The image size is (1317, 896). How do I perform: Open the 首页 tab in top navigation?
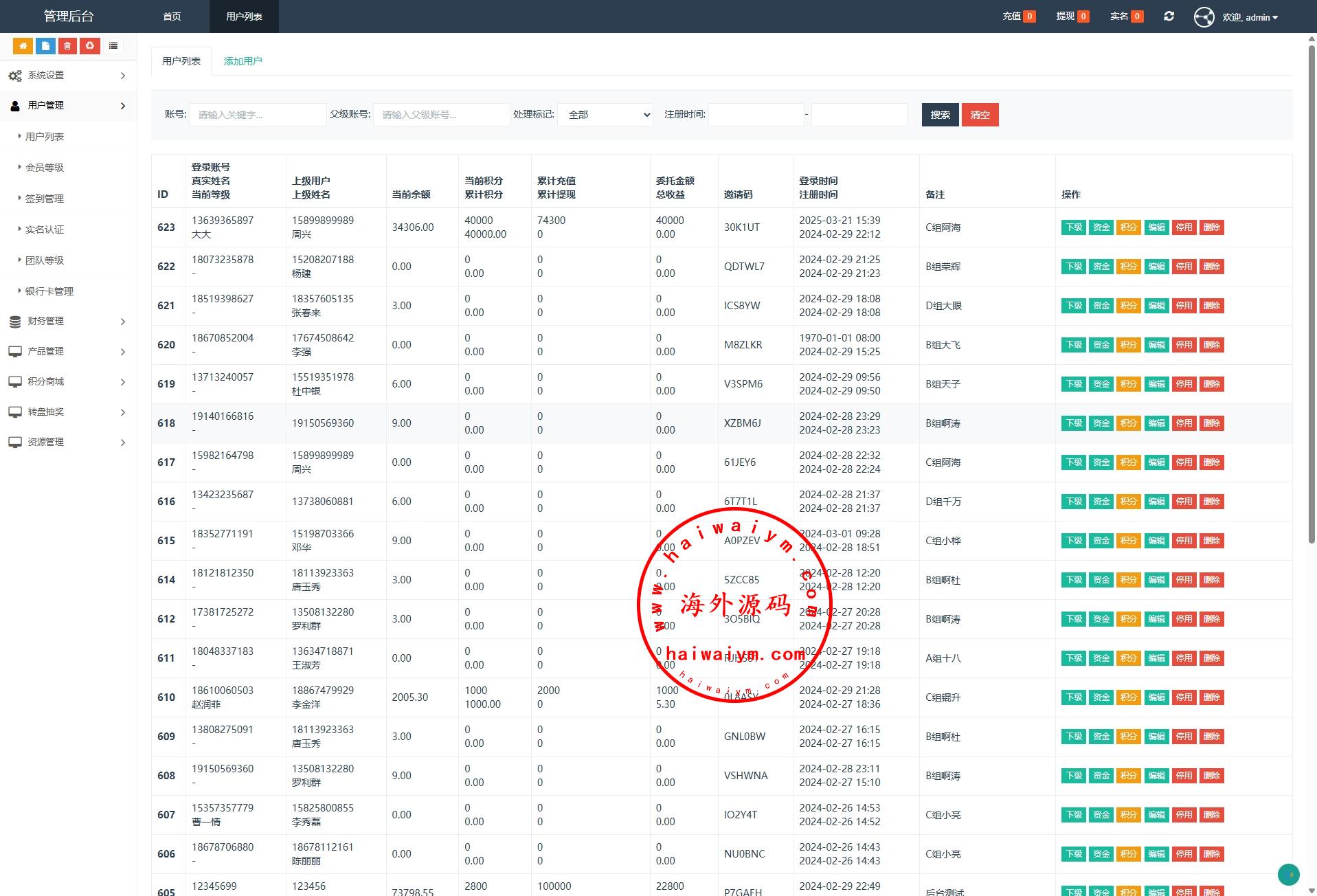click(172, 16)
